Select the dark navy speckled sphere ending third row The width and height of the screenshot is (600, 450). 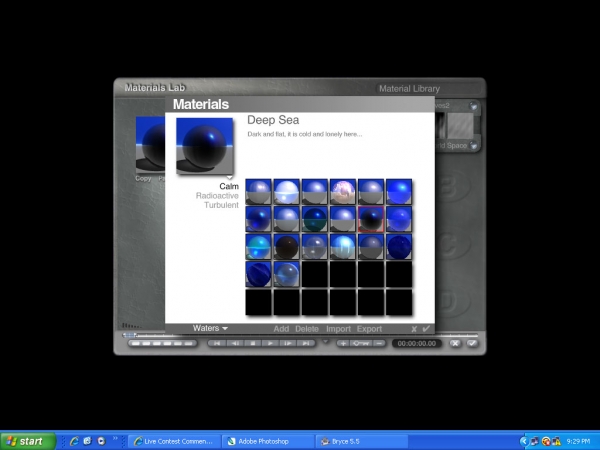point(399,247)
